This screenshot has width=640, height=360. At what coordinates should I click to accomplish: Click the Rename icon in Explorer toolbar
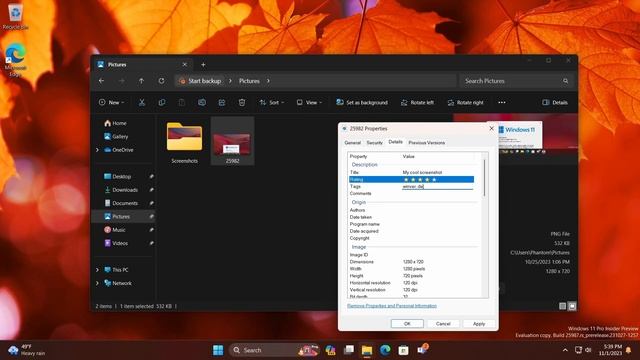(202, 102)
